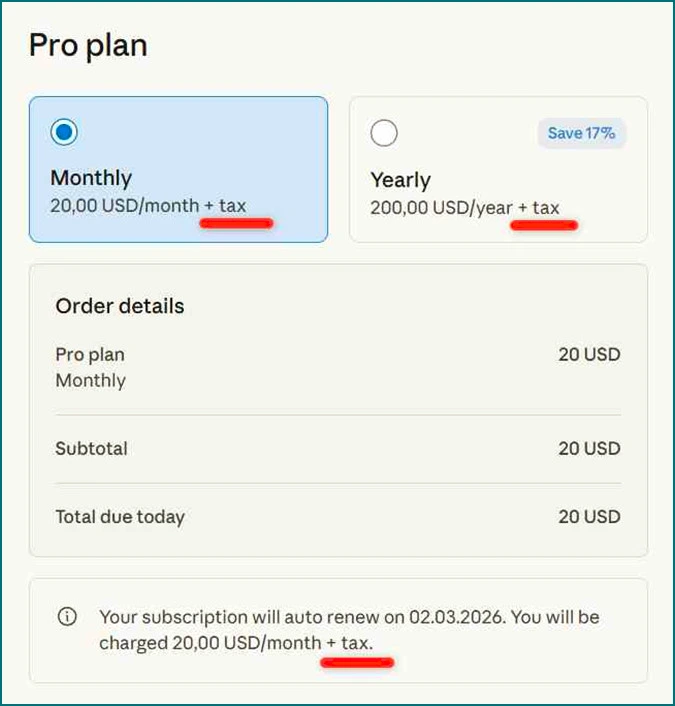This screenshot has width=675, height=706.
Task: Click Monthly under the Pro plan line item
Action: 90,380
